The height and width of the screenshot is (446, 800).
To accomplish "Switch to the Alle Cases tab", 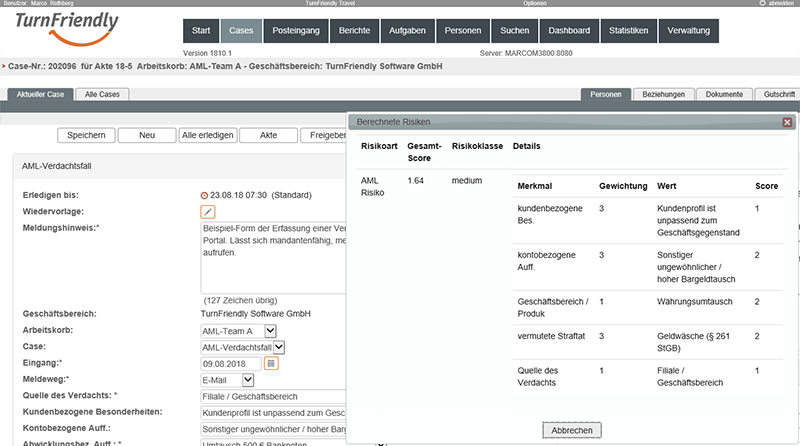I will point(102,94).
